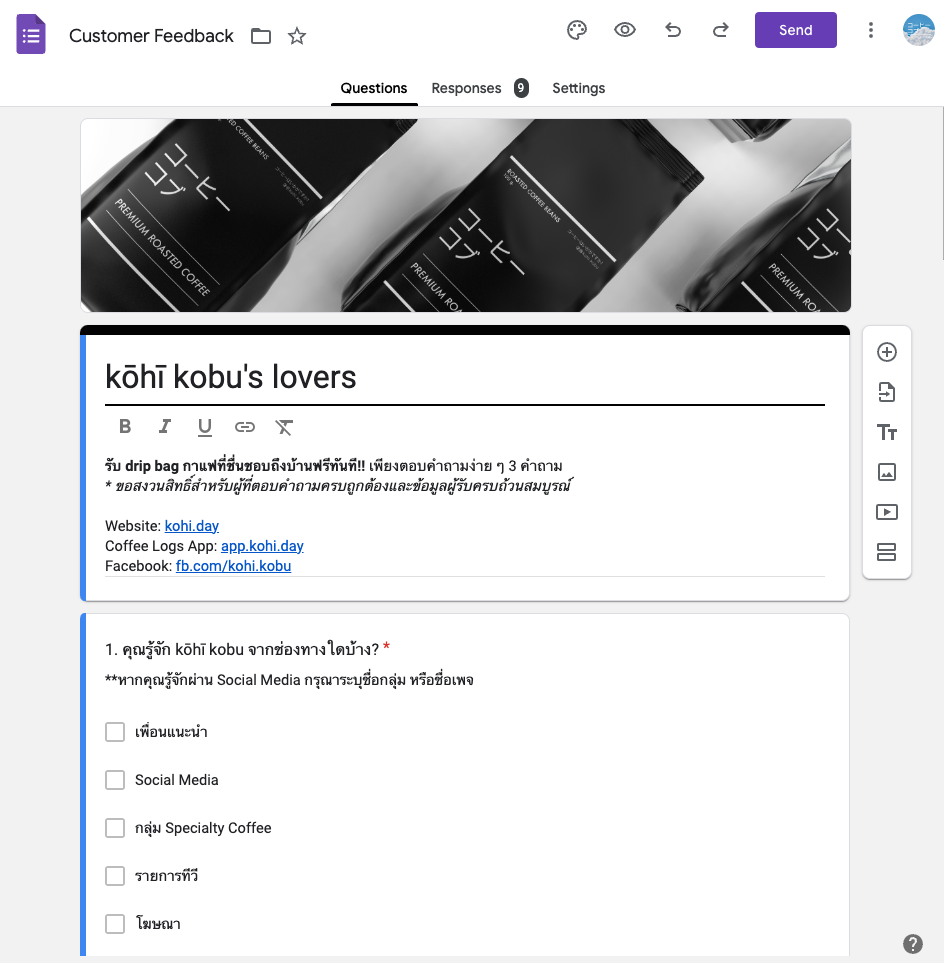Image resolution: width=944 pixels, height=963 pixels.
Task: Click the Social Media hint description
Action: (289, 680)
